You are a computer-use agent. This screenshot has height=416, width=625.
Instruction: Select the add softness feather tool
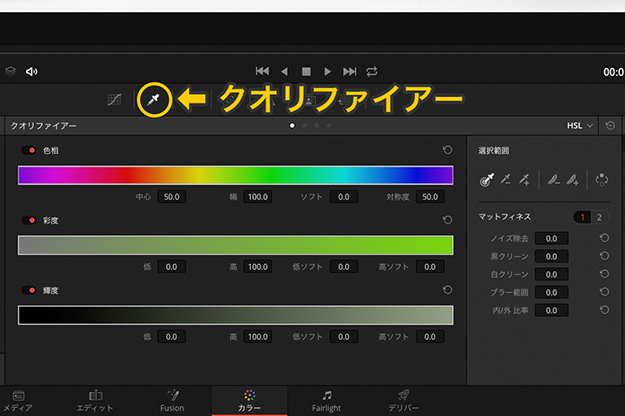click(572, 180)
